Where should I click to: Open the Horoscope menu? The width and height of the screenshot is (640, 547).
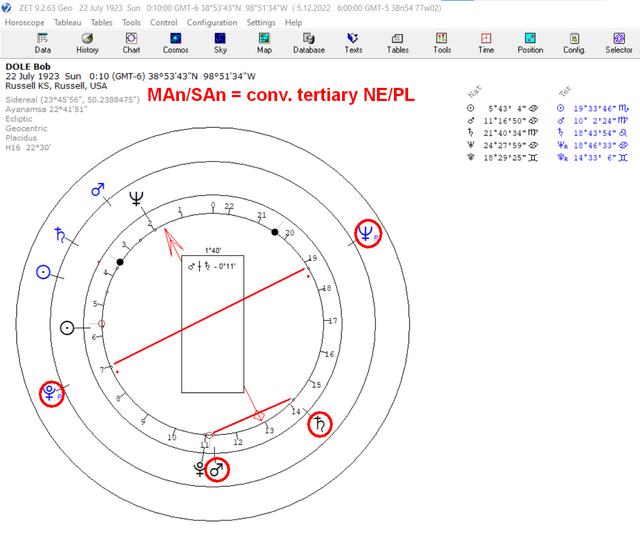click(24, 22)
